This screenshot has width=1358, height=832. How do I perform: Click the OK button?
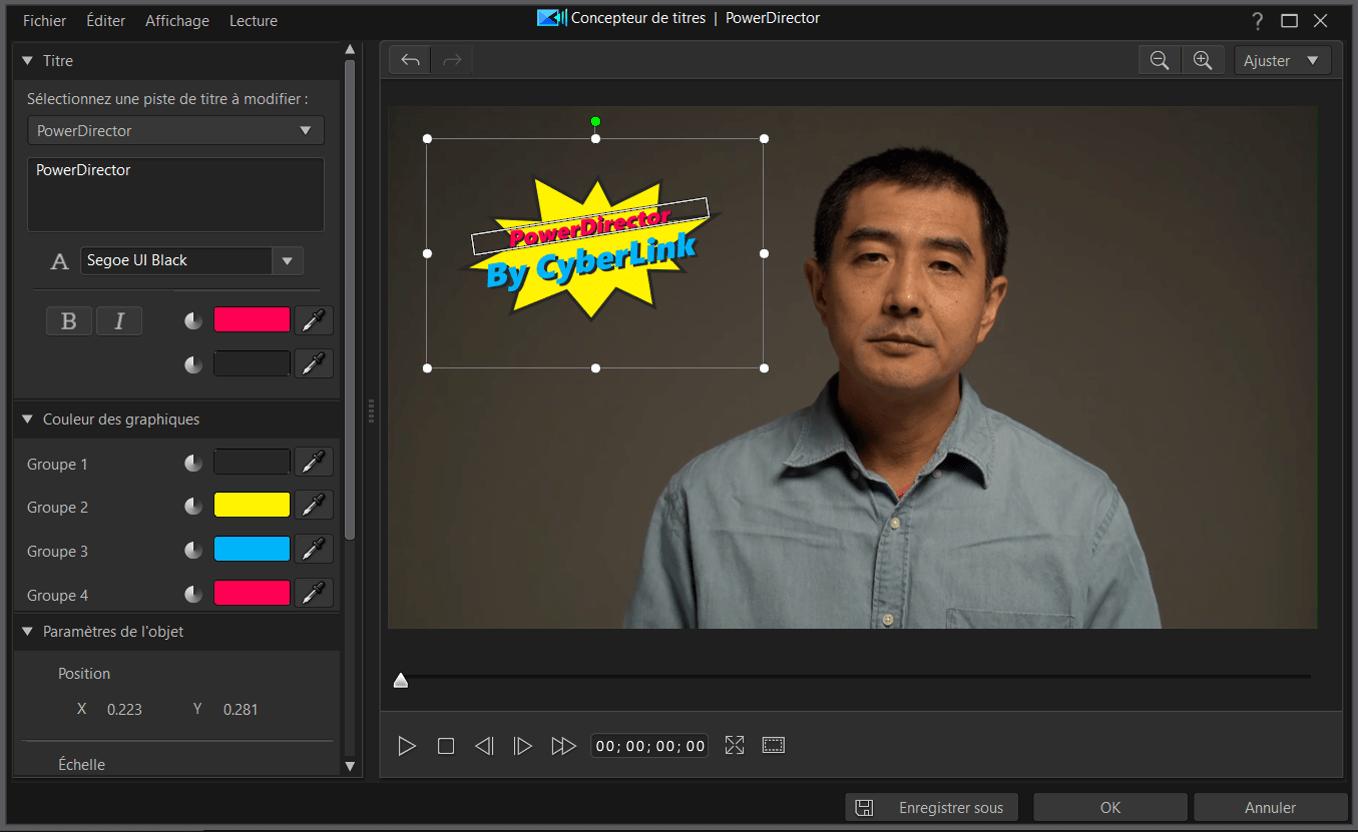point(1110,807)
